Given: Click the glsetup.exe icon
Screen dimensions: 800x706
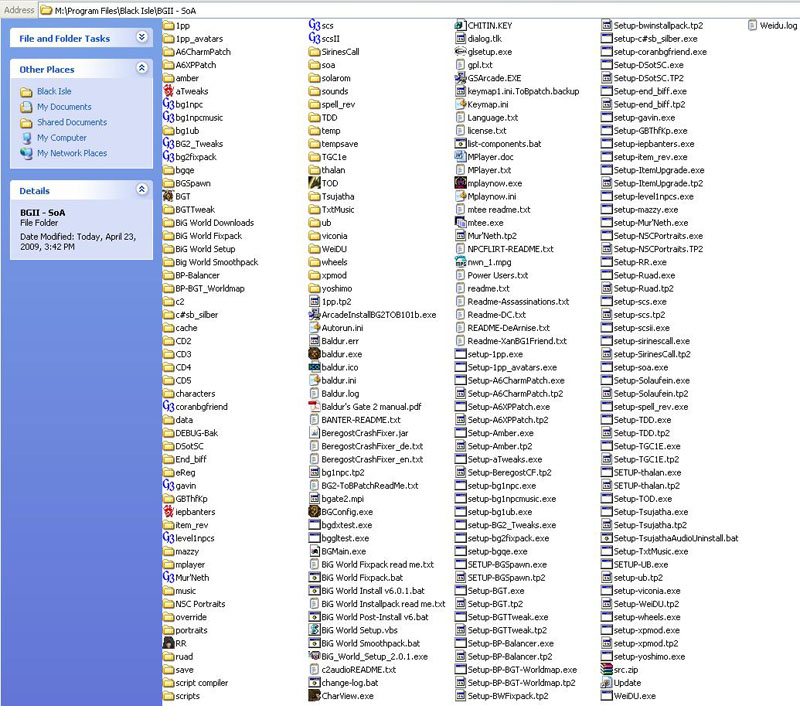Looking at the screenshot, I should pyautogui.click(x=460, y=52).
